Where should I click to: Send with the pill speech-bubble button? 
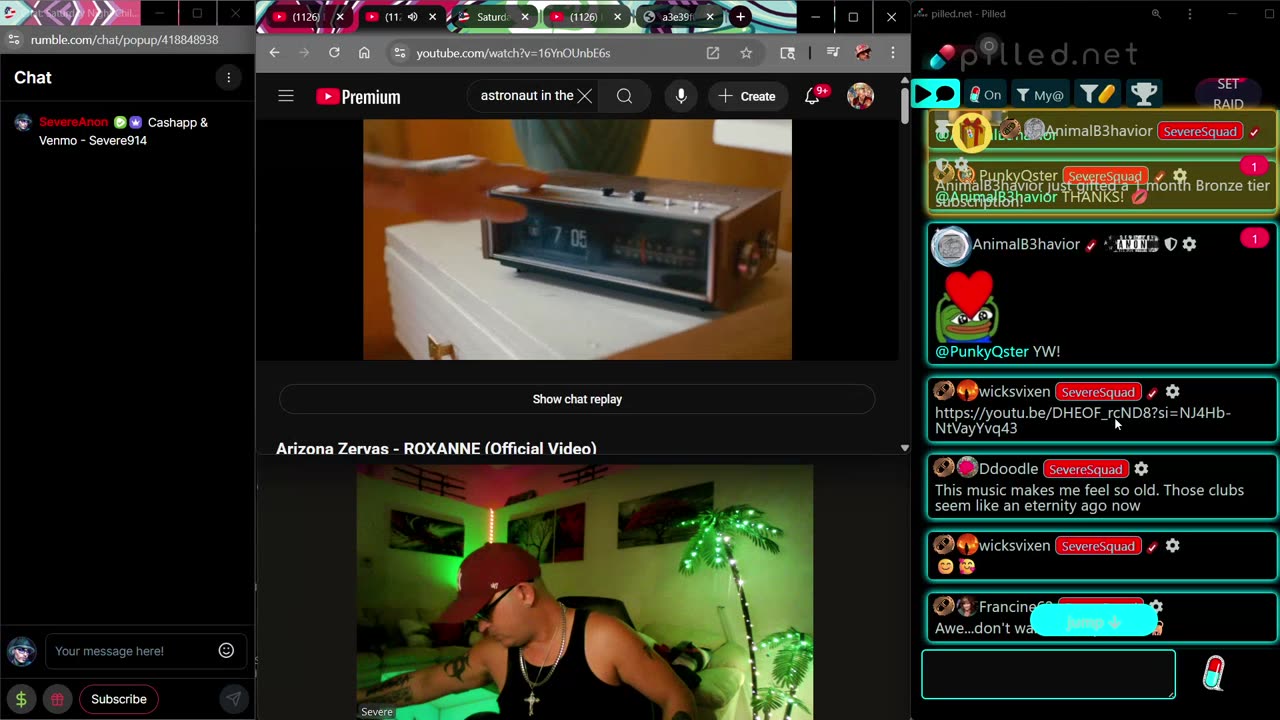tap(1213, 674)
